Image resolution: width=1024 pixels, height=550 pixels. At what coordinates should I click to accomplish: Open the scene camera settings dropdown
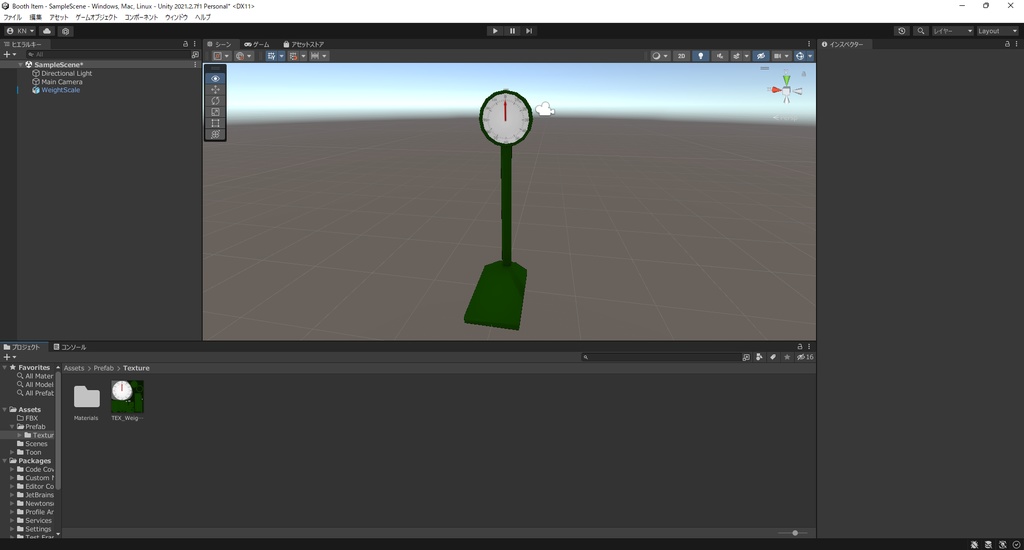click(781, 56)
